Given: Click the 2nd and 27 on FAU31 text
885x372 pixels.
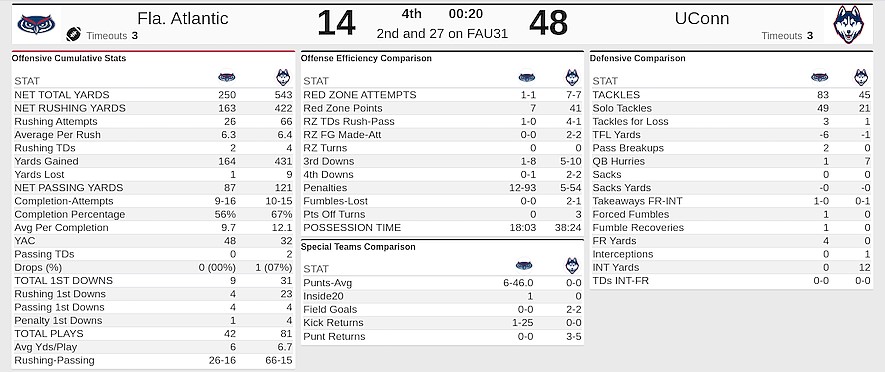Looking at the screenshot, I should 442,34.
